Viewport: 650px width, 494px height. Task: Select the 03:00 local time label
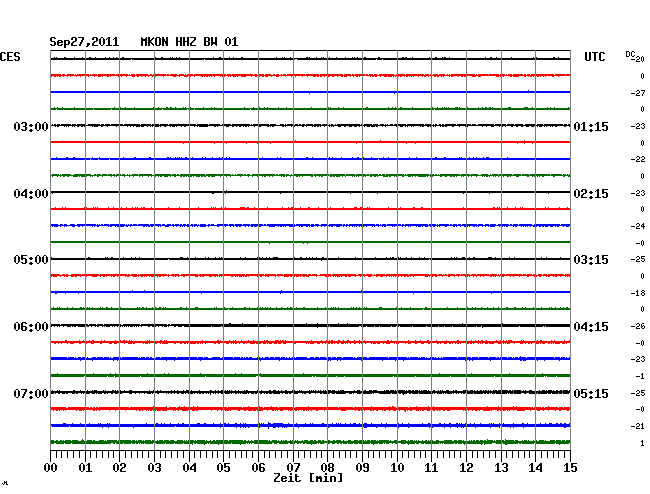[x=31, y=126]
